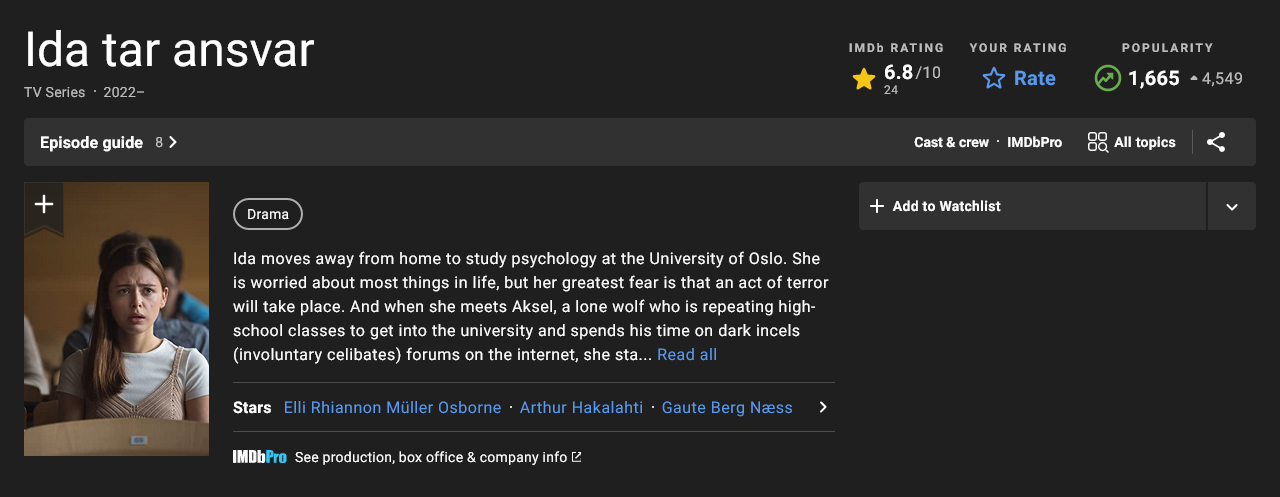Open All topics
1280x497 pixels.
click(1132, 142)
